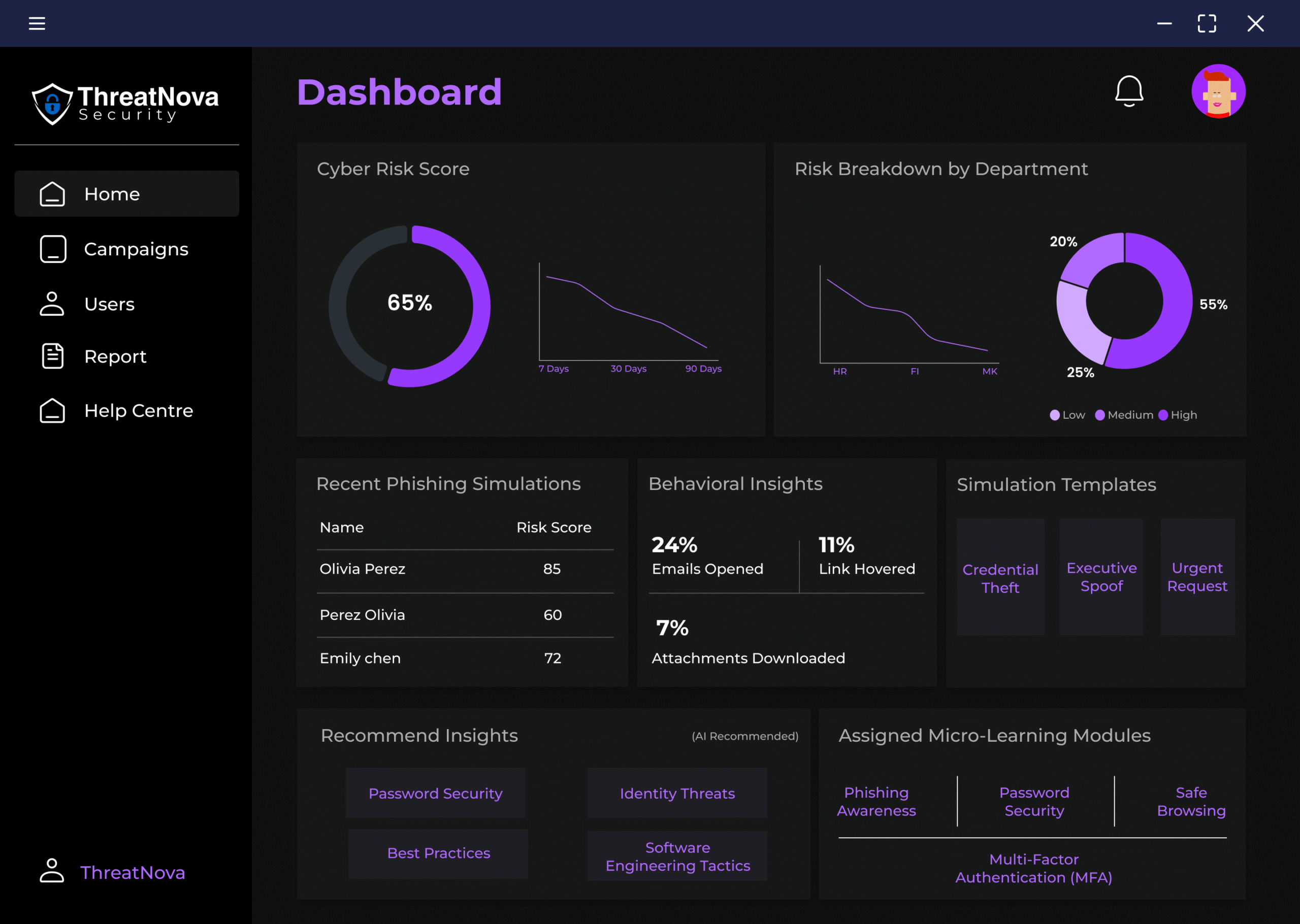Click the Report document icon
Viewport: 1300px width, 924px height.
click(x=53, y=356)
